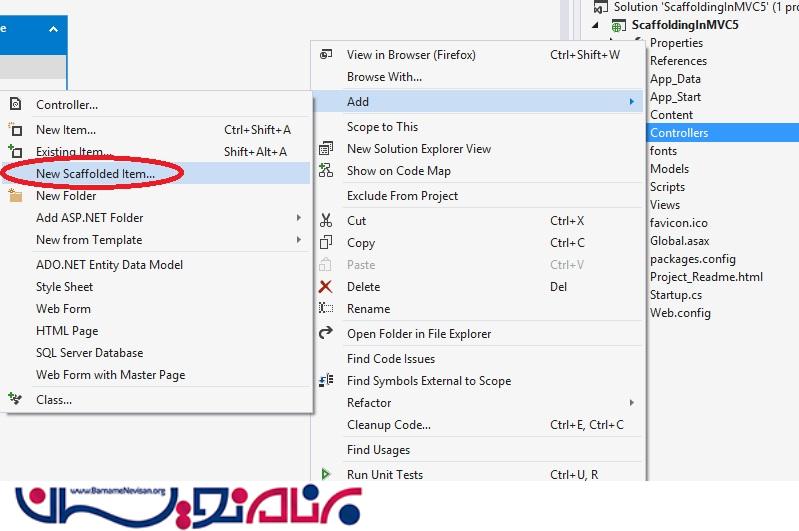Collapse the ScaffoldingInMVC5 project node
Screen dimensions: 799x531
597,25
